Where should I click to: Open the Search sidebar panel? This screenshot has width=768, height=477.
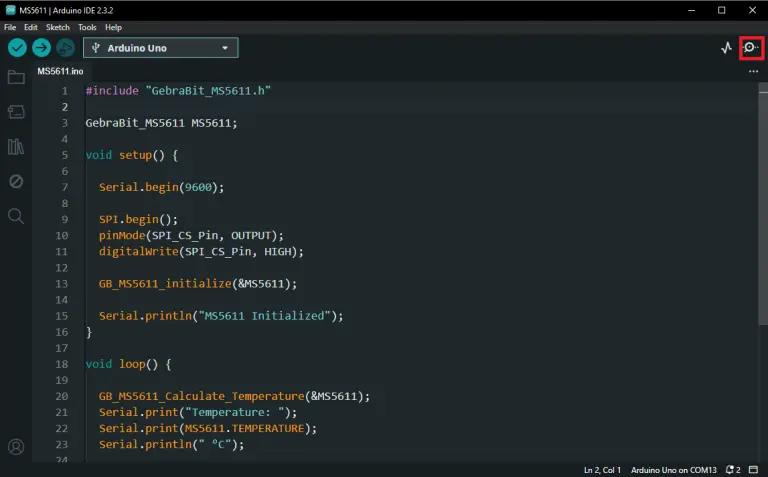(x=16, y=216)
